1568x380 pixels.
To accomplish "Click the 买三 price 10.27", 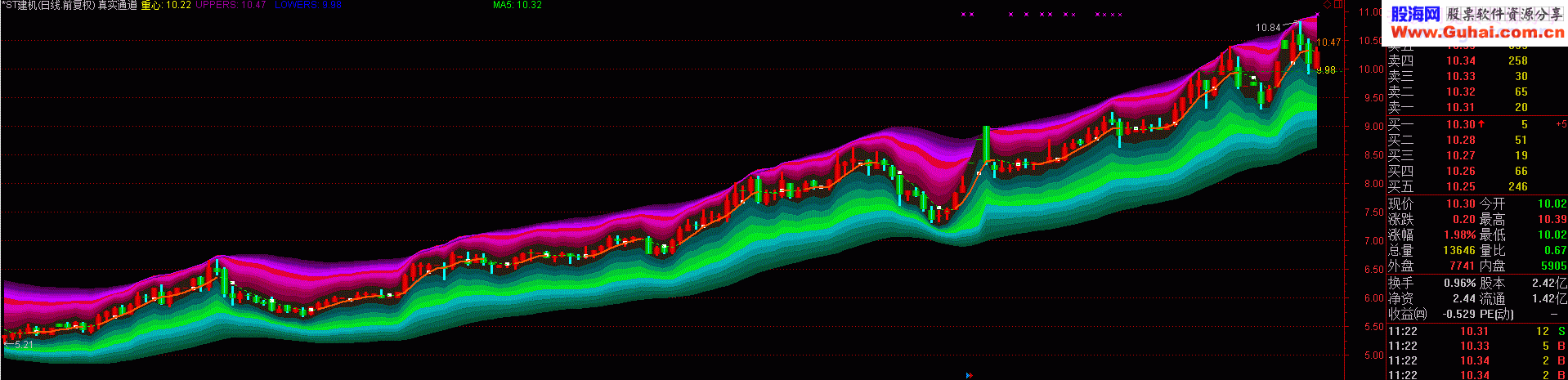I will click(x=1461, y=155).
